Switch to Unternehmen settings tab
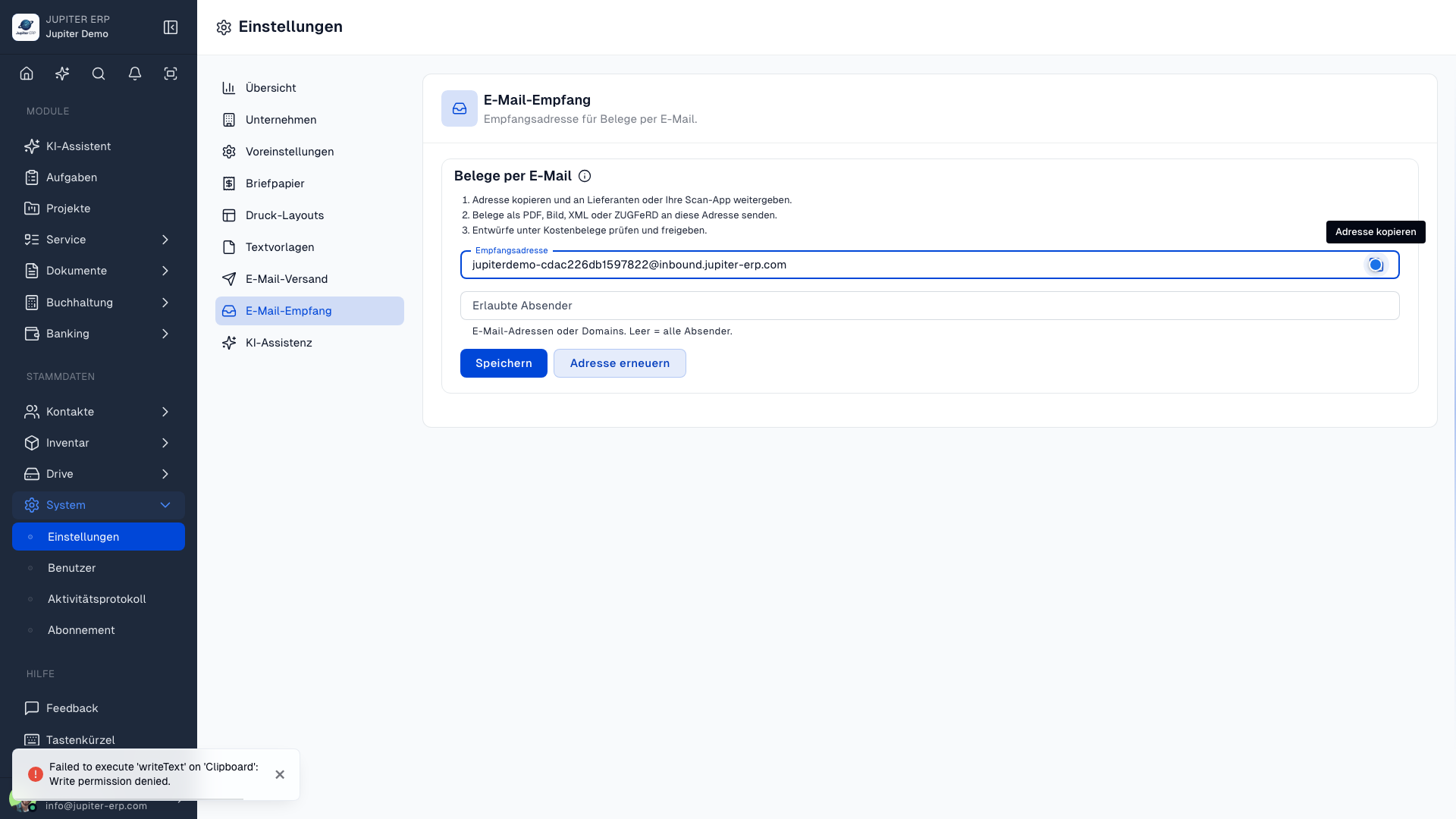1456x819 pixels. click(309, 120)
